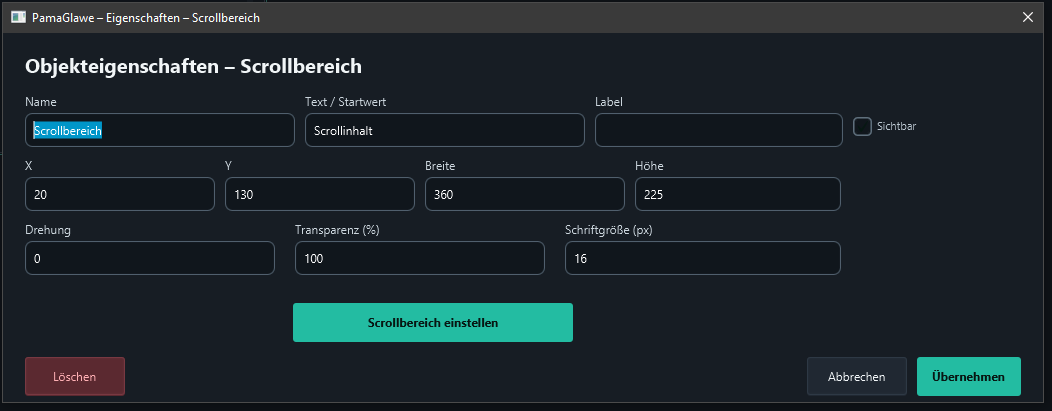
Task: Click the Name input field
Action: tap(160, 130)
